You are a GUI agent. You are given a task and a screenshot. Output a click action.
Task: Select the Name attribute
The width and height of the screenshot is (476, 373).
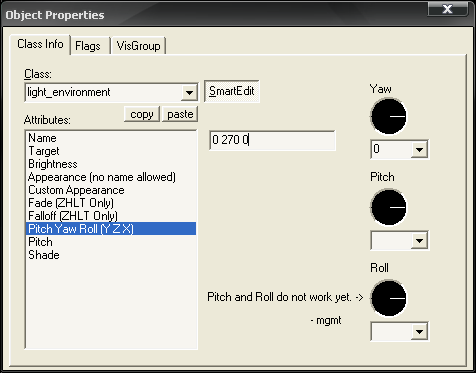tap(111, 138)
